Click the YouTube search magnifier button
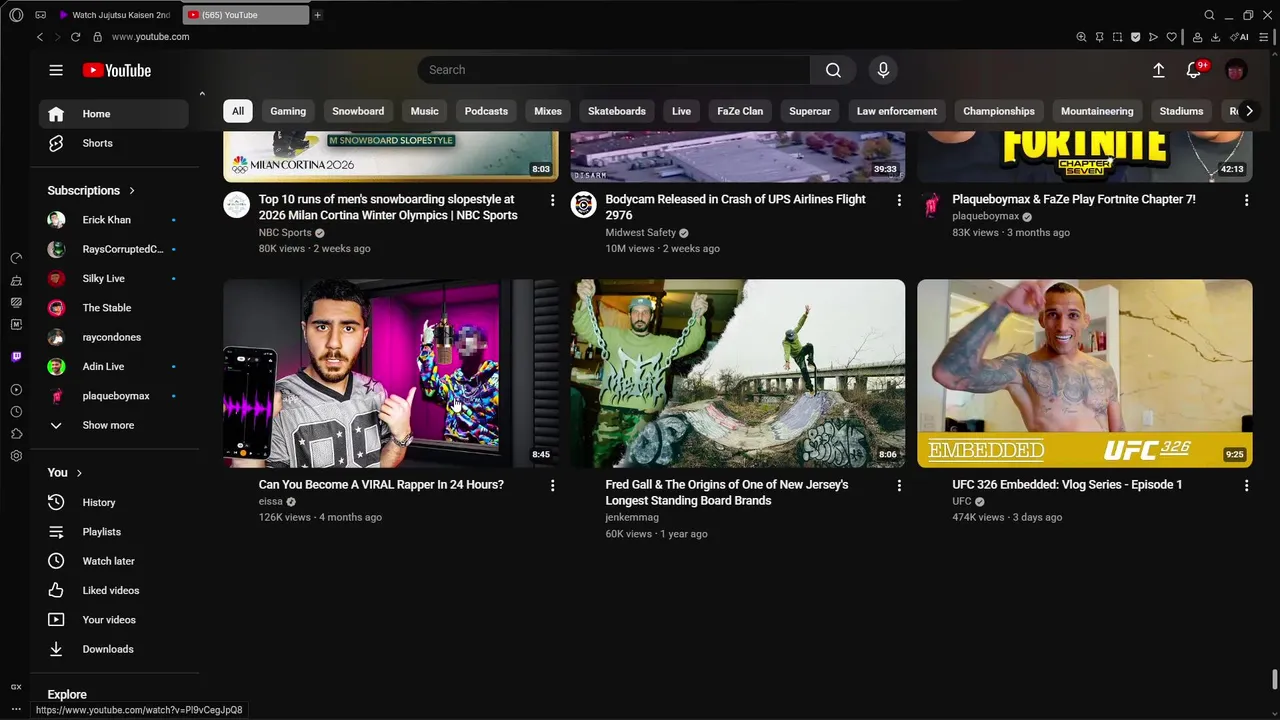The height and width of the screenshot is (720, 1280). 833,70
